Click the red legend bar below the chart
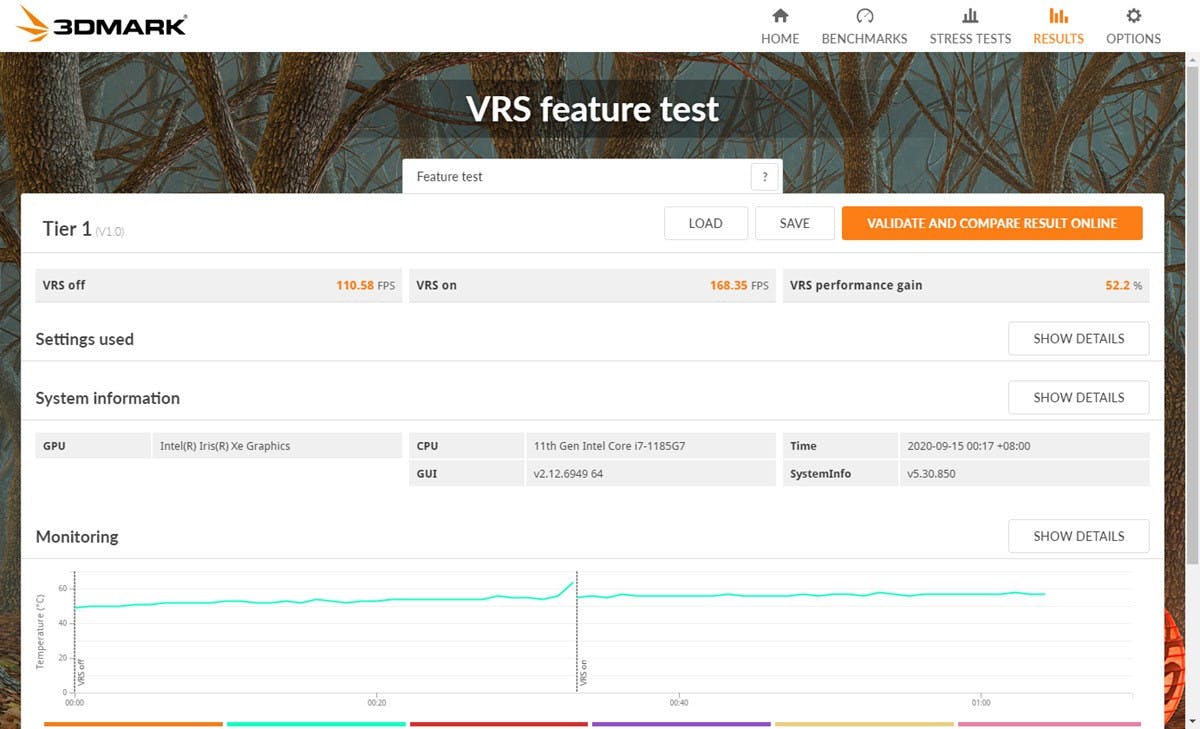 tap(499, 724)
